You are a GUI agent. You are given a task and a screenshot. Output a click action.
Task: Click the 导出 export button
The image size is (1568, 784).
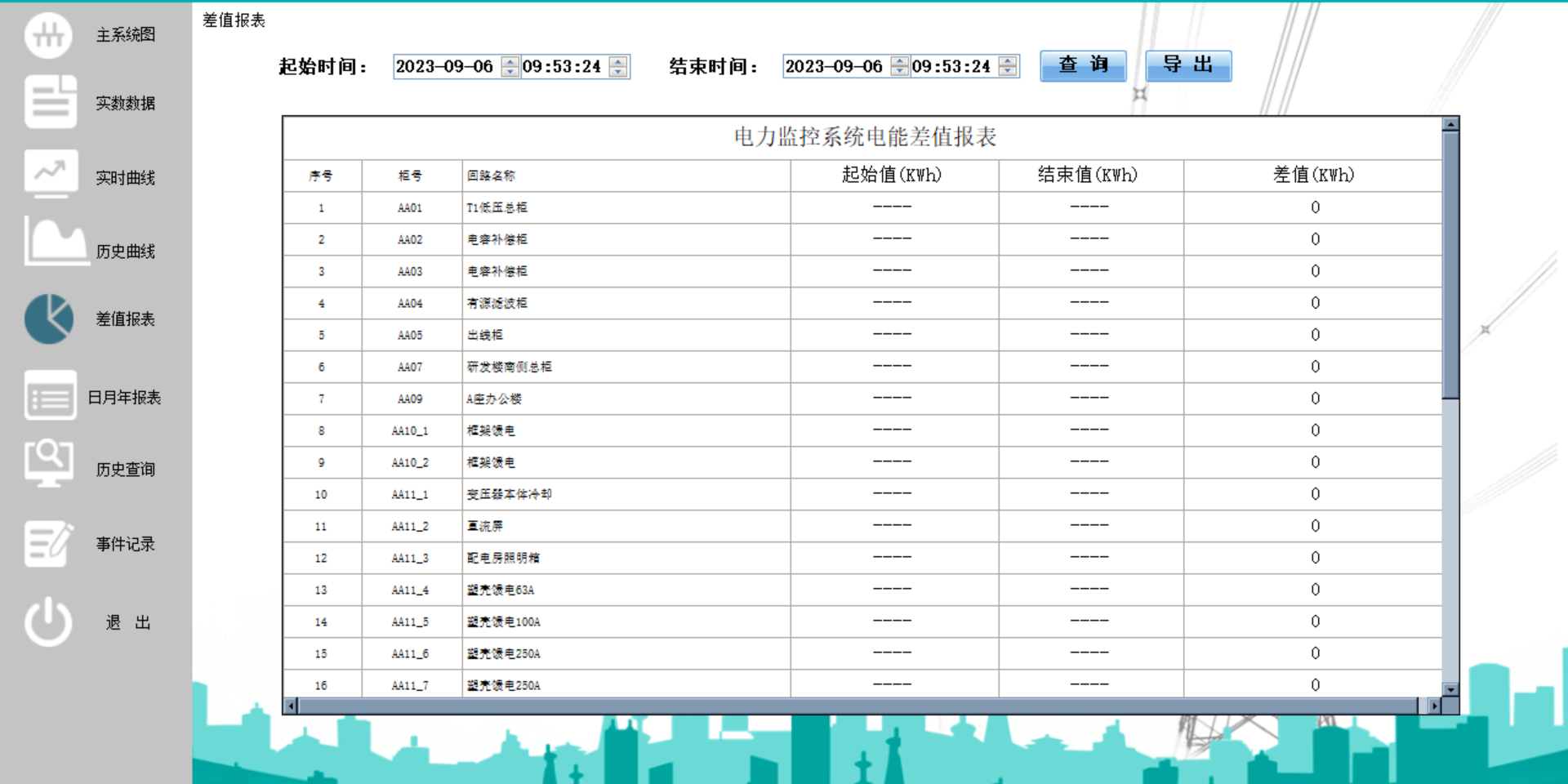[x=1188, y=66]
